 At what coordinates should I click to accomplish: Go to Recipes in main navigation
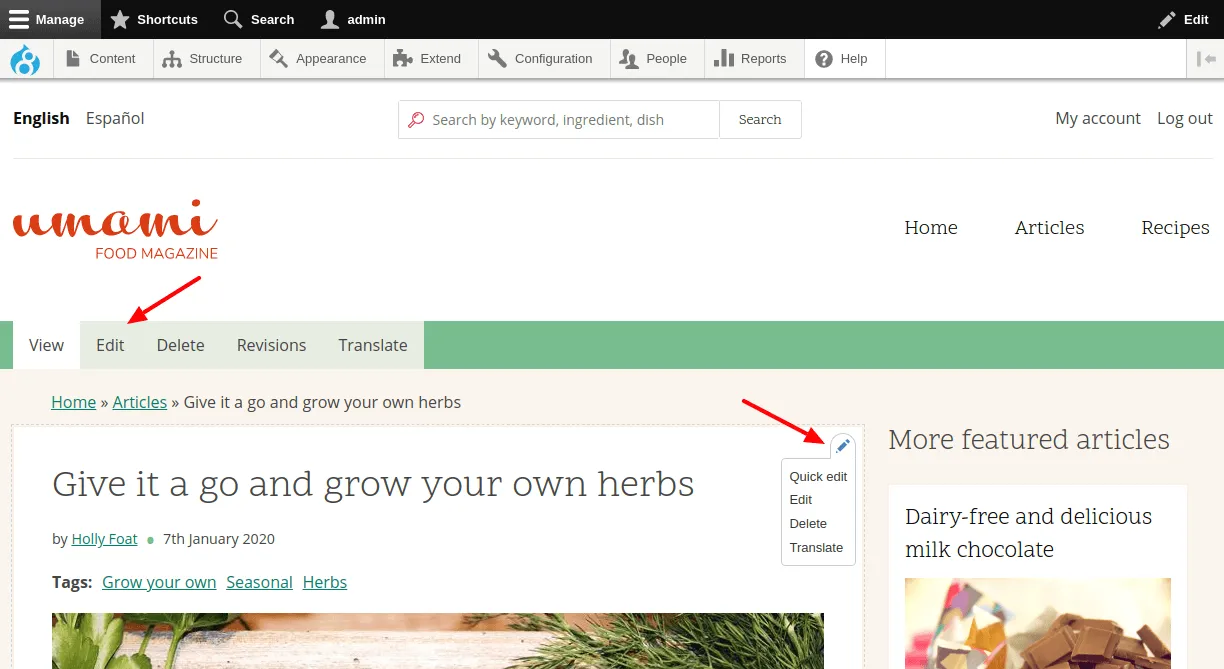tap(1175, 228)
